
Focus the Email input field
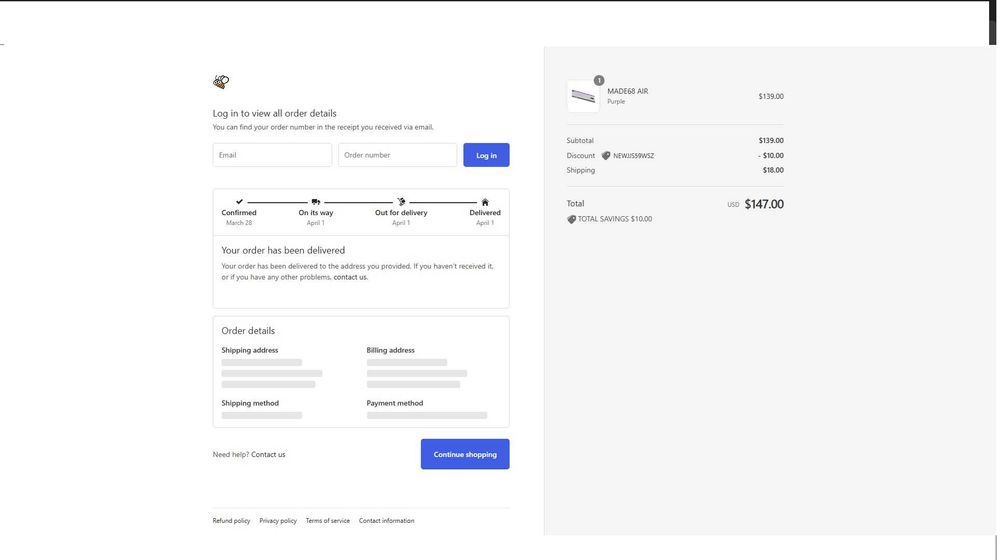point(272,155)
